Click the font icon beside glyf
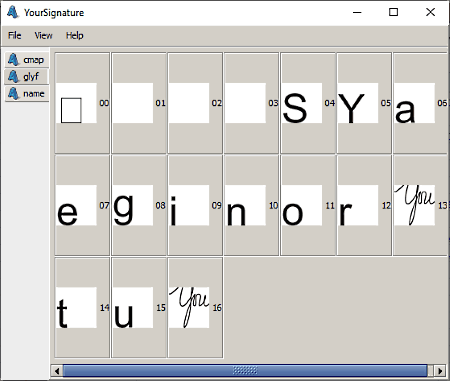 pos(13,77)
